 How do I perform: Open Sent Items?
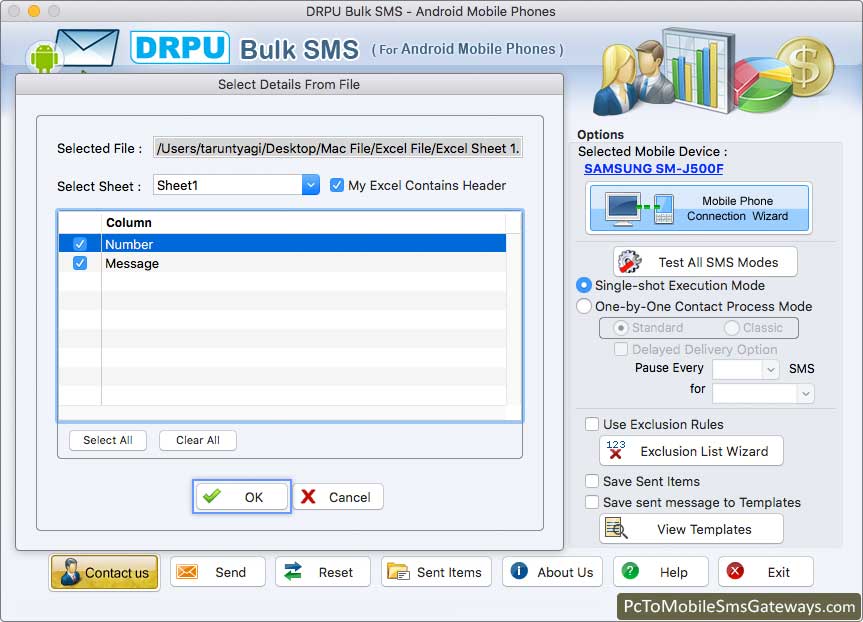(434, 572)
